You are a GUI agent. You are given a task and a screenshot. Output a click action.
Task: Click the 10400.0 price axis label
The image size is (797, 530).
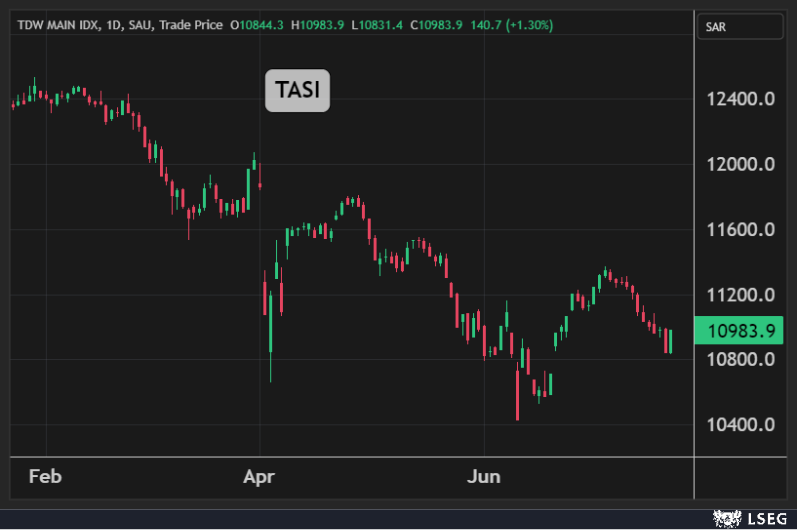(x=741, y=425)
